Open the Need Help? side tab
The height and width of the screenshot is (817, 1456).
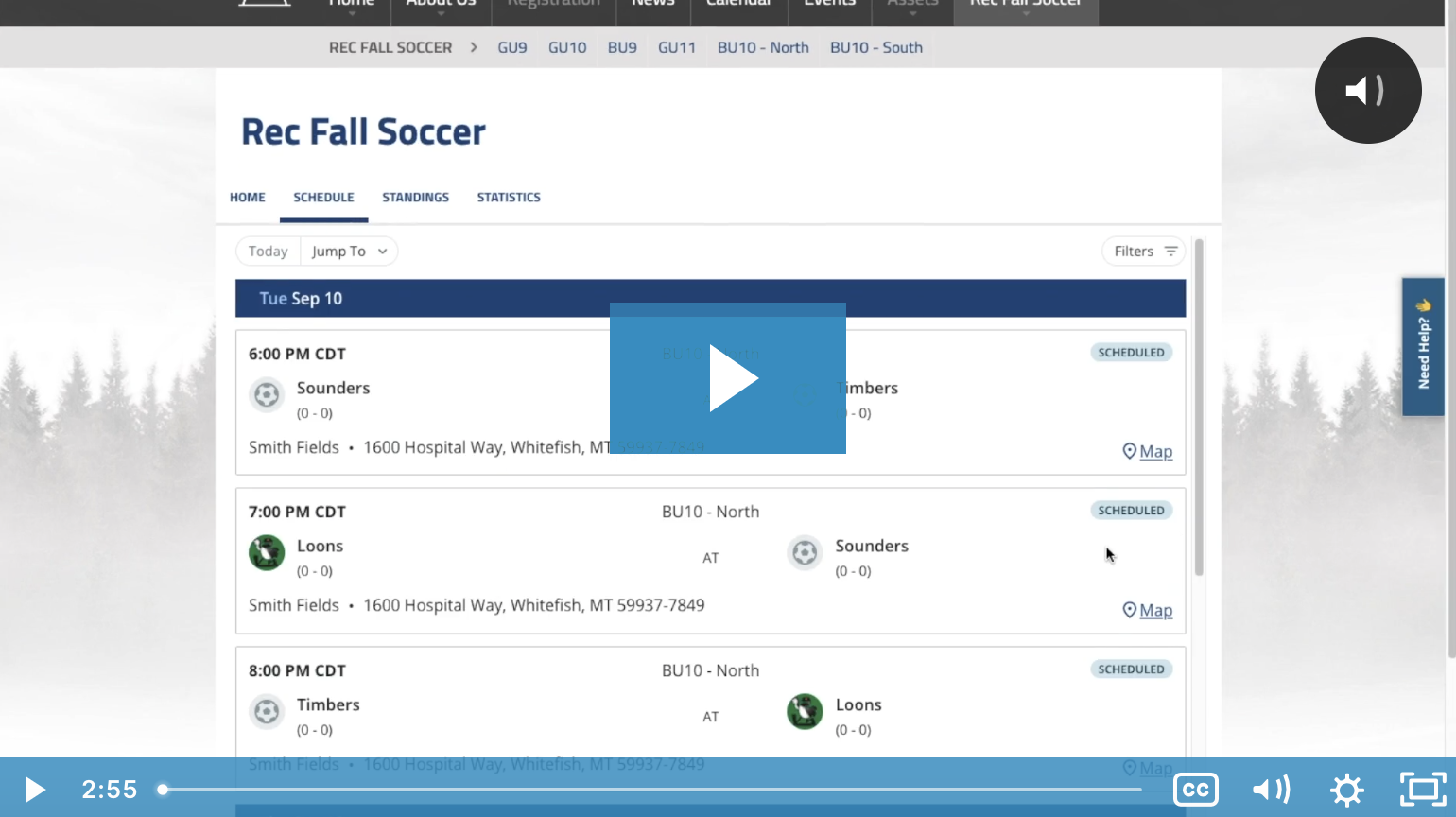coord(1423,347)
